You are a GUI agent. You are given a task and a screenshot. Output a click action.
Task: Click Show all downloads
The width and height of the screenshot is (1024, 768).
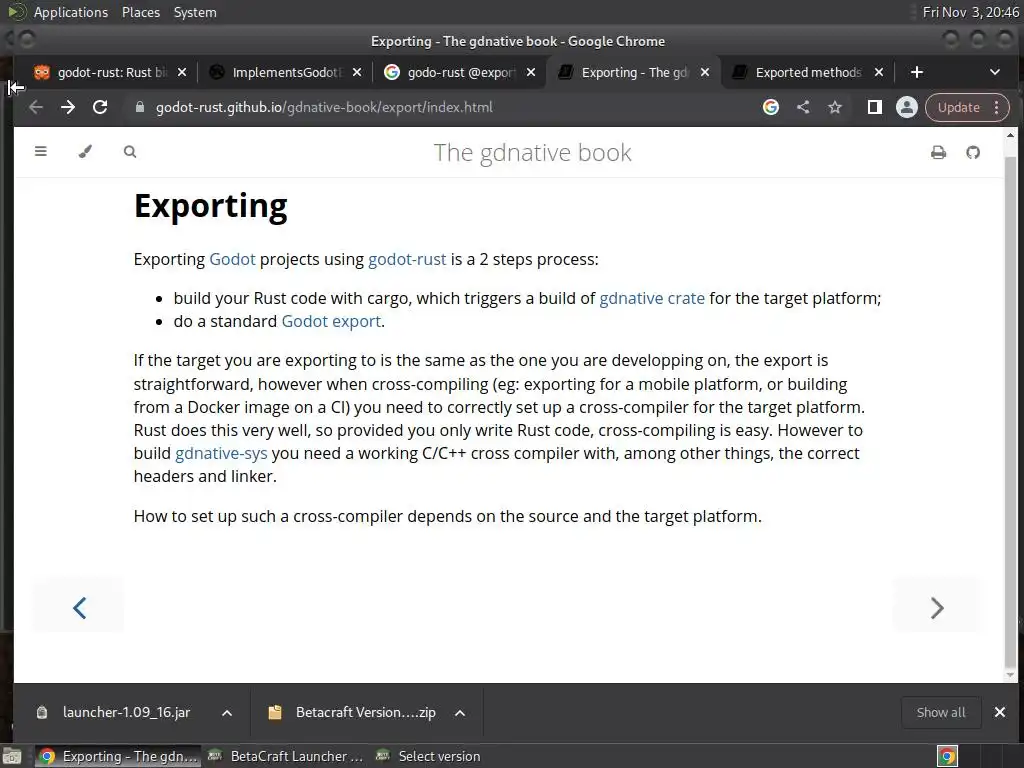point(940,712)
